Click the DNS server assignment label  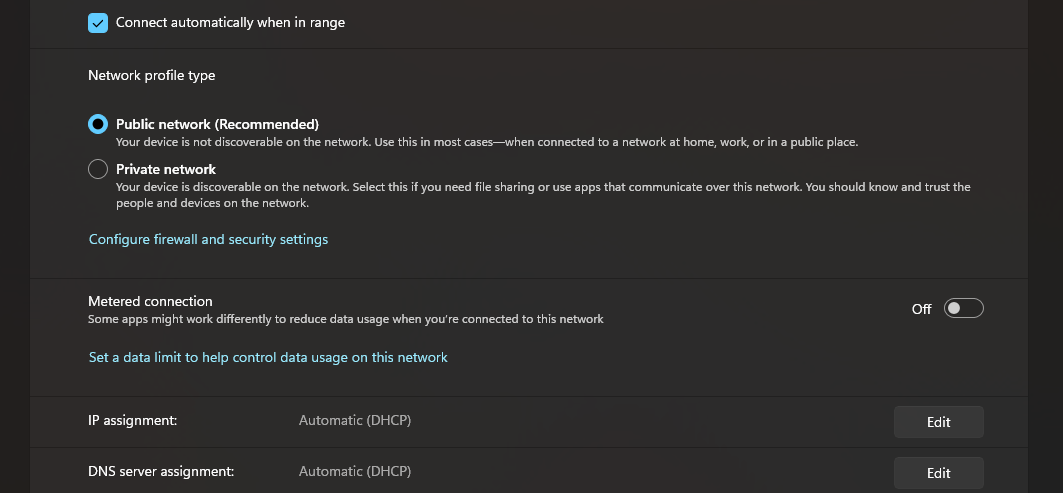[x=161, y=471]
